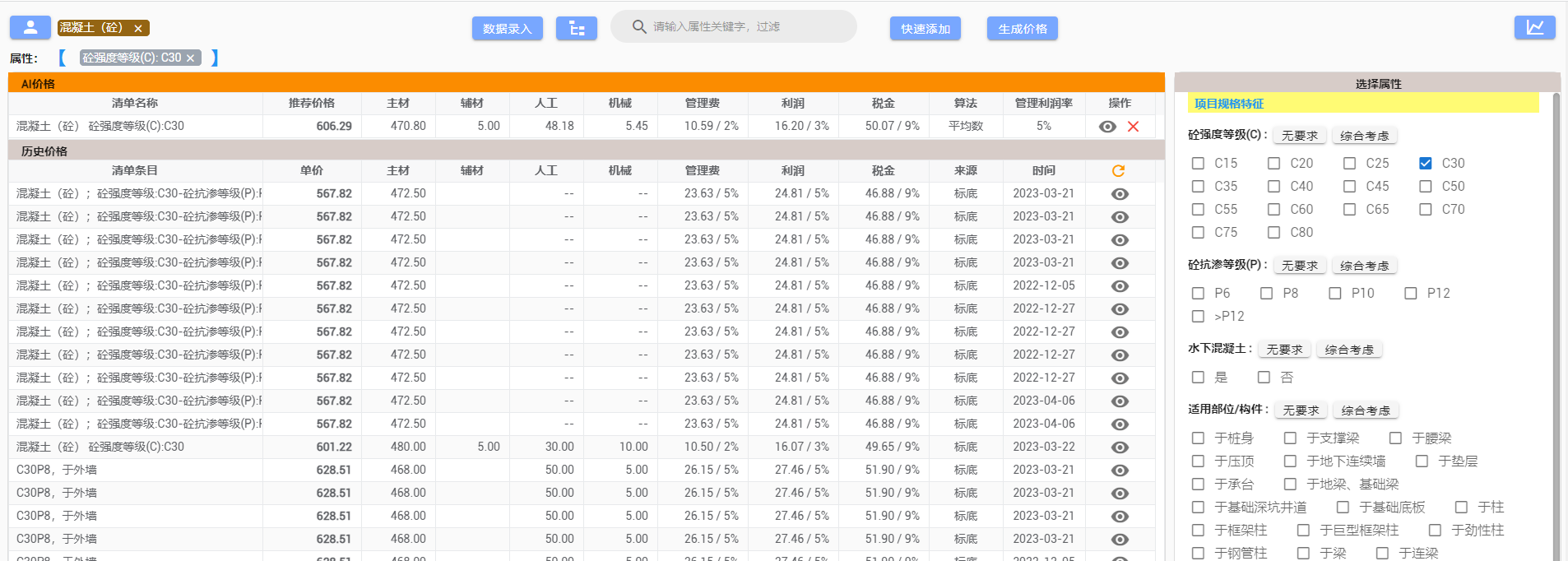Screen dimensions: 1568x561
Task: Check the P10 impermeability checkbox
Action: pyautogui.click(x=1334, y=294)
